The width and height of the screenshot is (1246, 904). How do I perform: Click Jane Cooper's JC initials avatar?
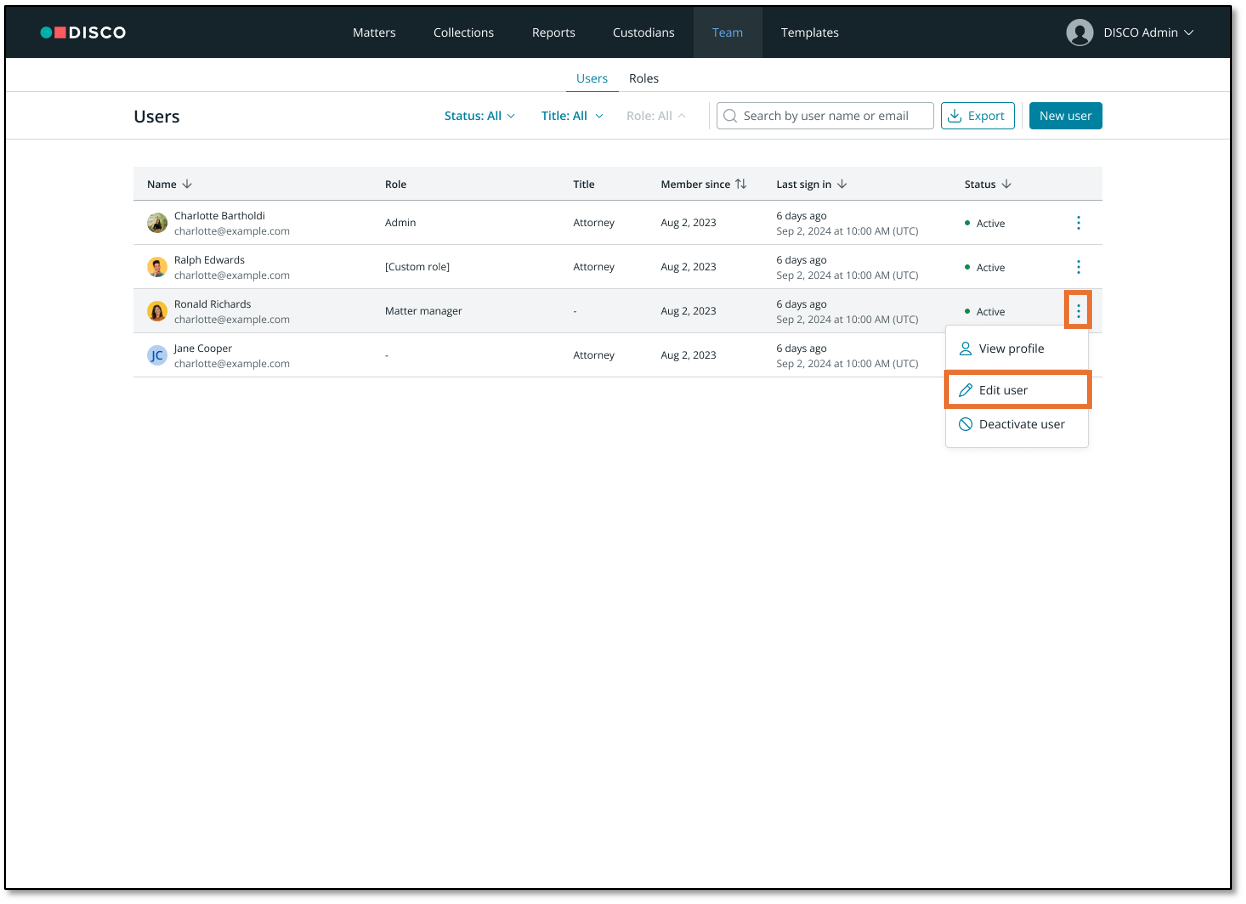tap(157, 355)
